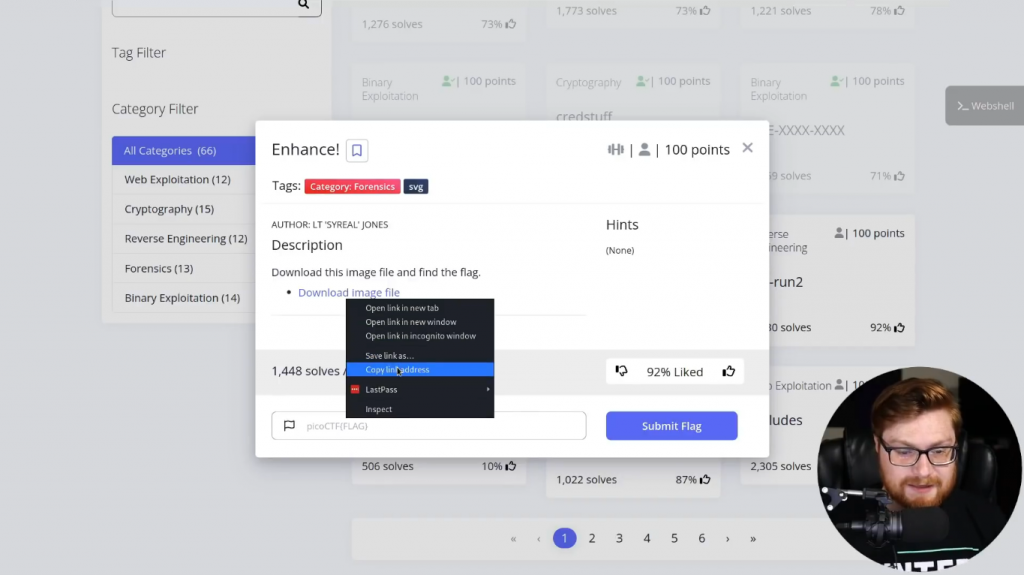Click the Category: Forensics tag
This screenshot has width=1024, height=575.
pos(352,187)
